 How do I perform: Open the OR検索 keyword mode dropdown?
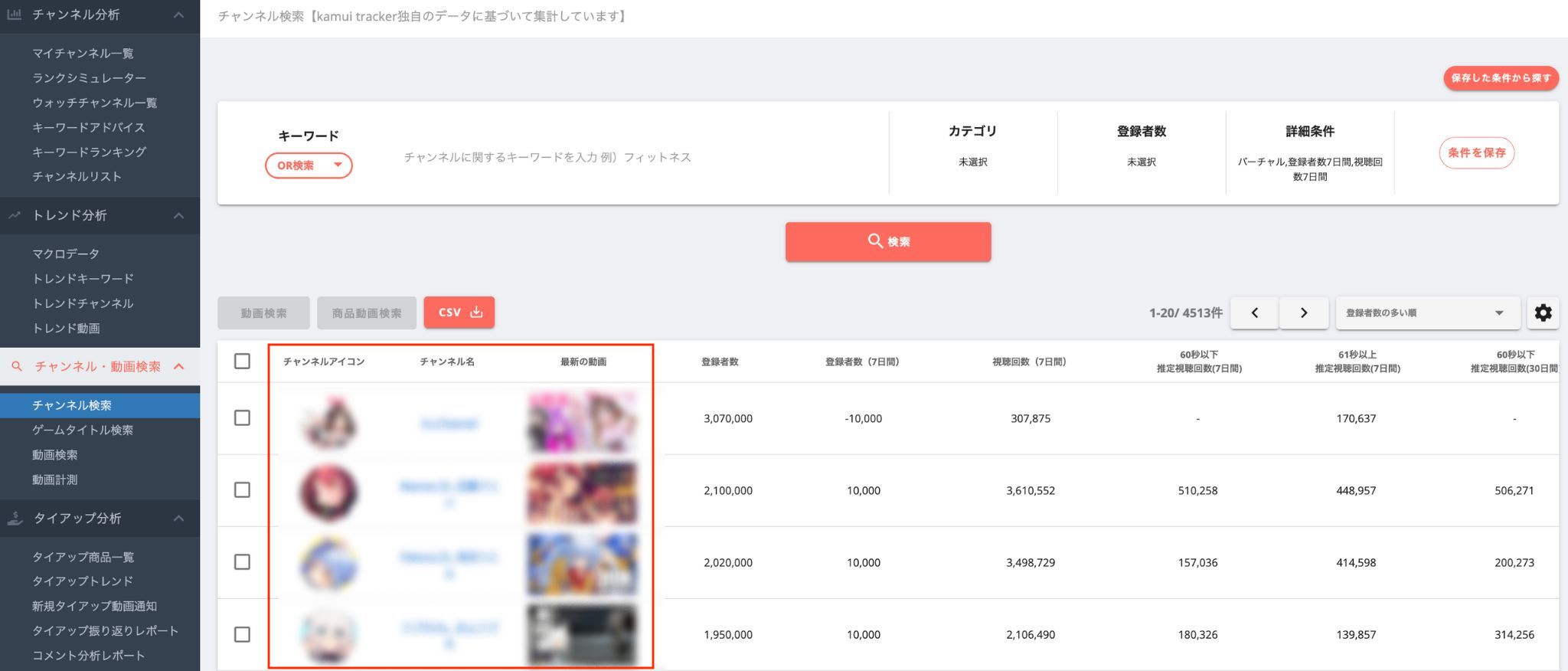[309, 165]
